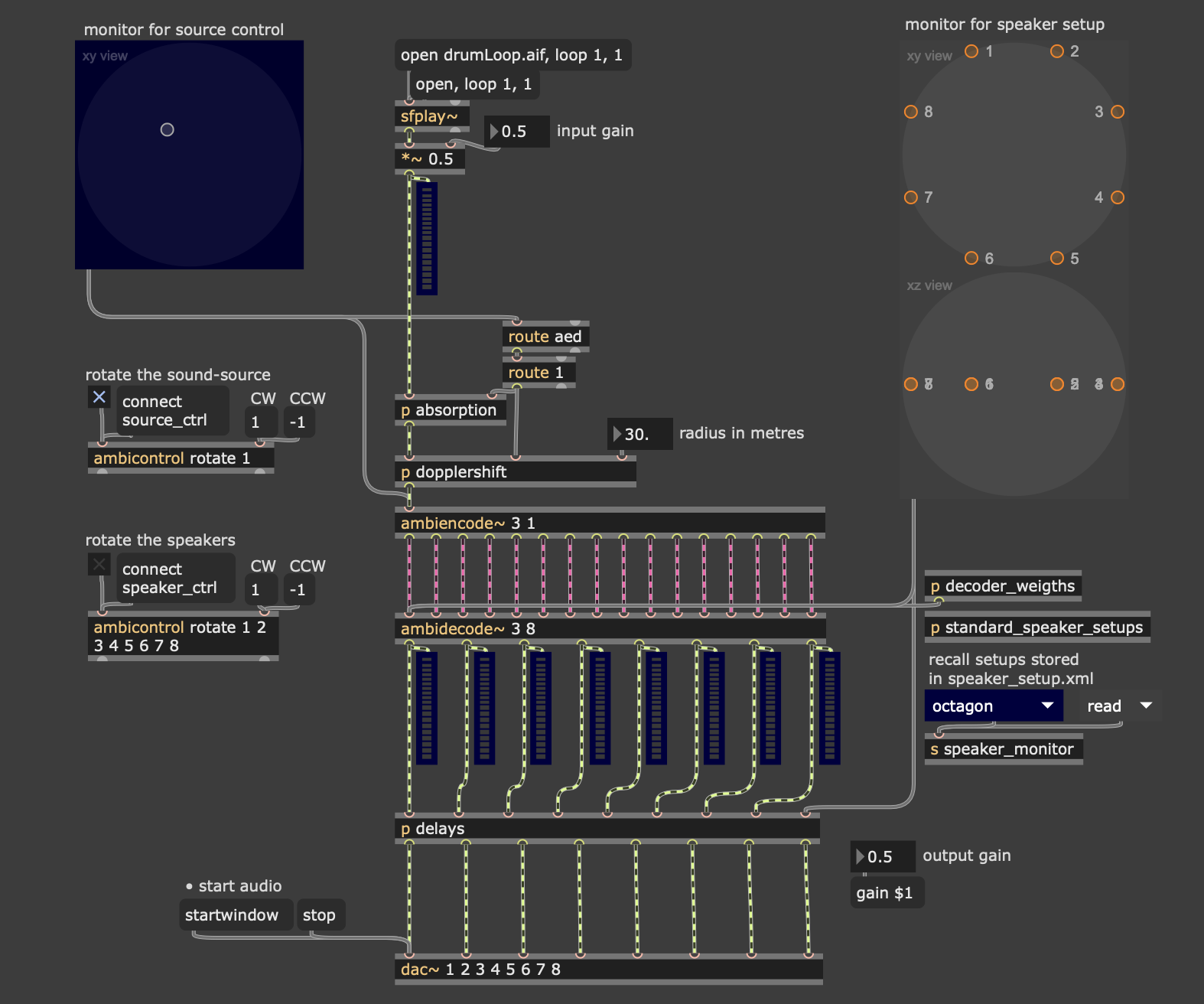
Task: Select the s speaker_monitor object
Action: 1004,749
